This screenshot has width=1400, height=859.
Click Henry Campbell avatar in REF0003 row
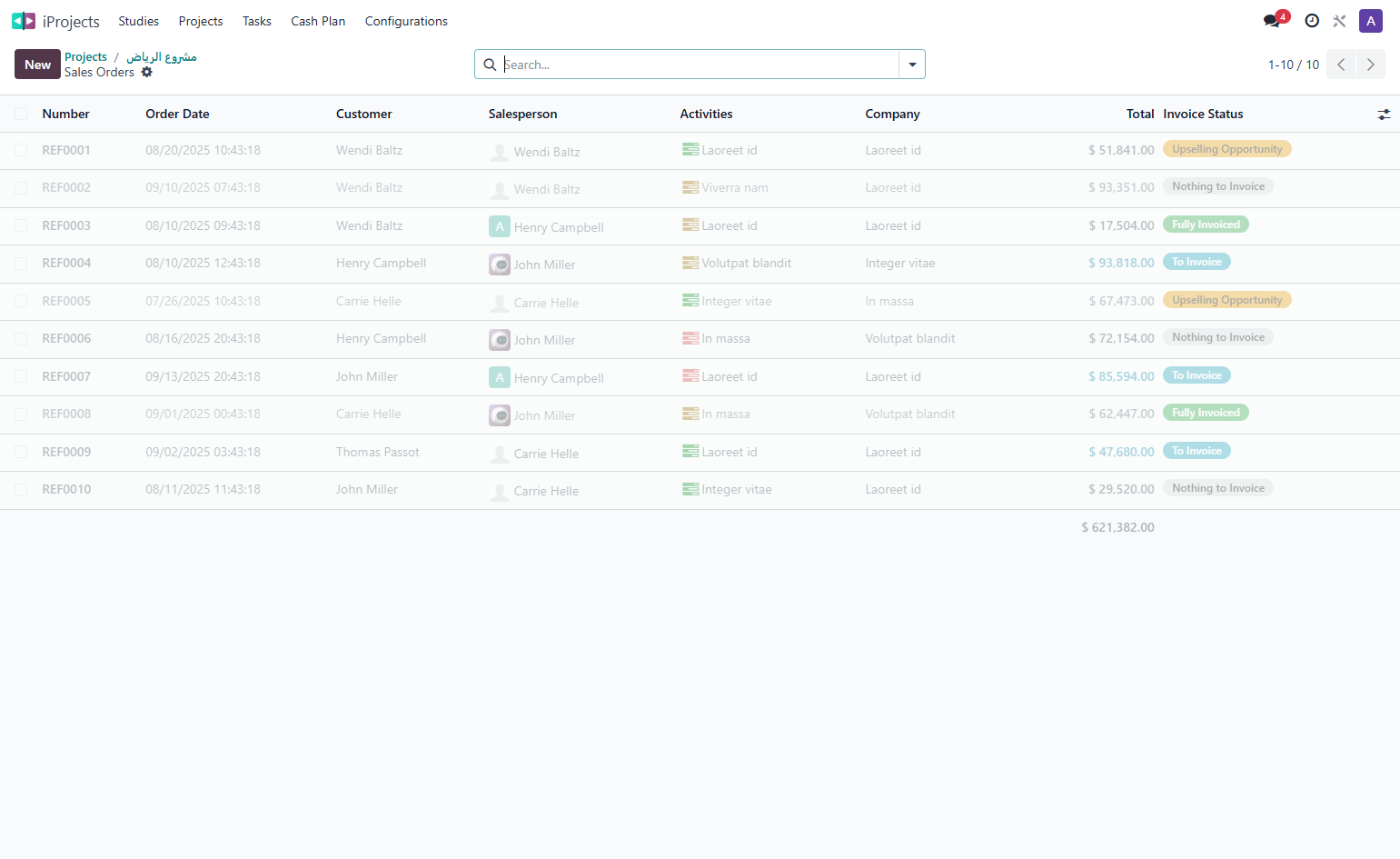pyautogui.click(x=500, y=226)
